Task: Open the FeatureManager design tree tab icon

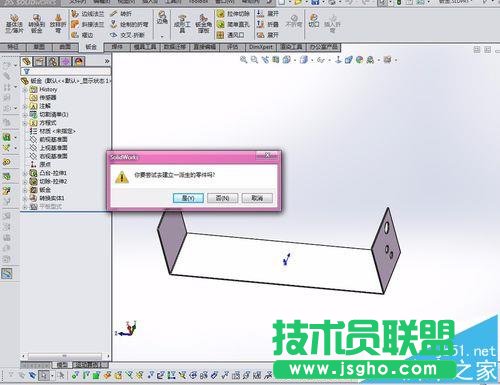Action: [27, 61]
